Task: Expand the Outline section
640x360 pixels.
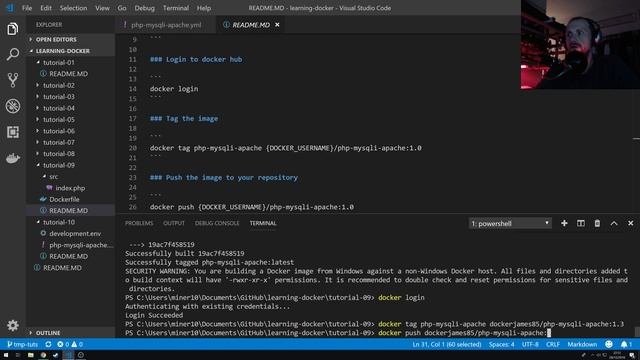Action: pyautogui.click(x=48, y=333)
